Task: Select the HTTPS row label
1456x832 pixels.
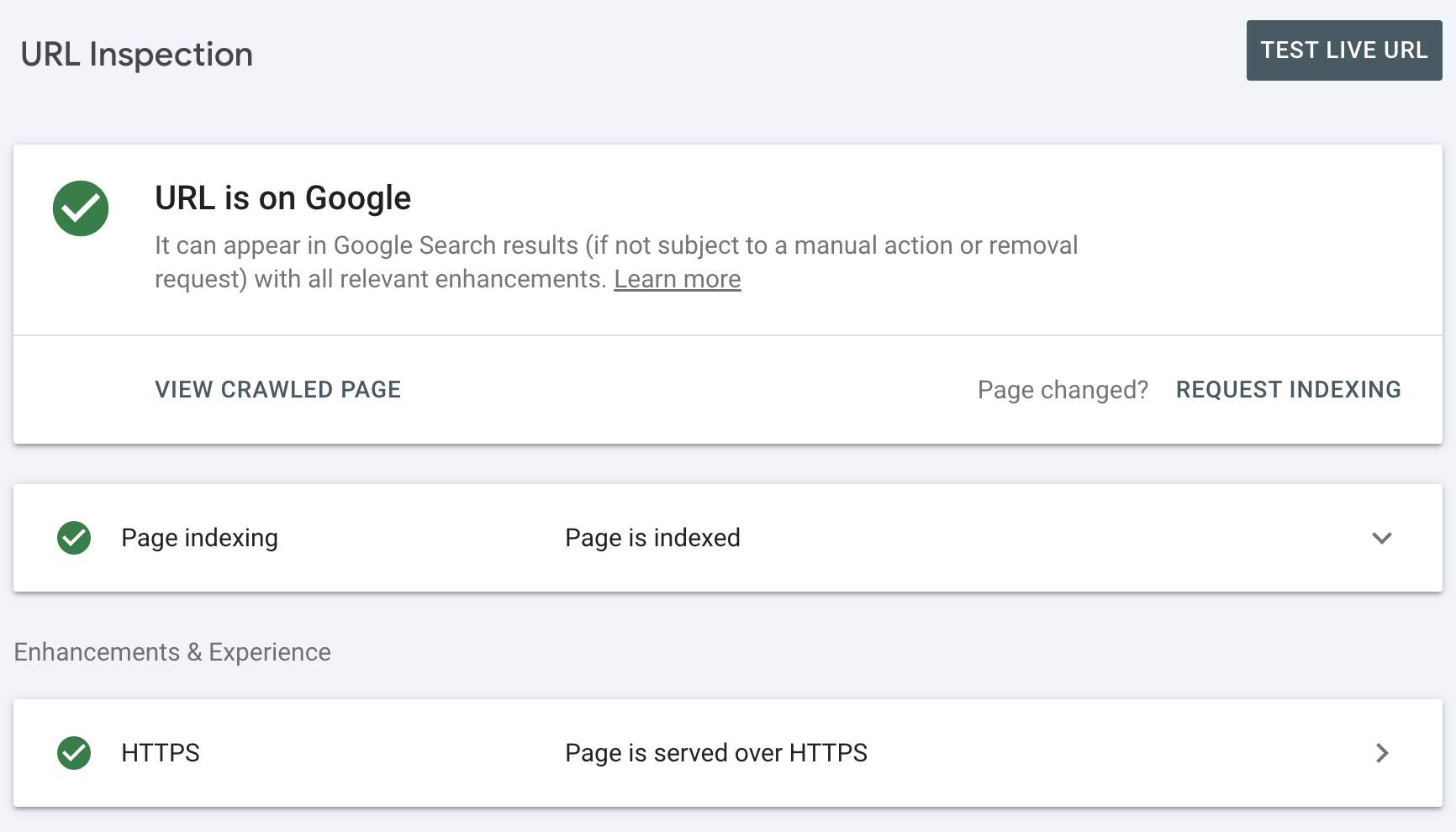Action: 161,753
